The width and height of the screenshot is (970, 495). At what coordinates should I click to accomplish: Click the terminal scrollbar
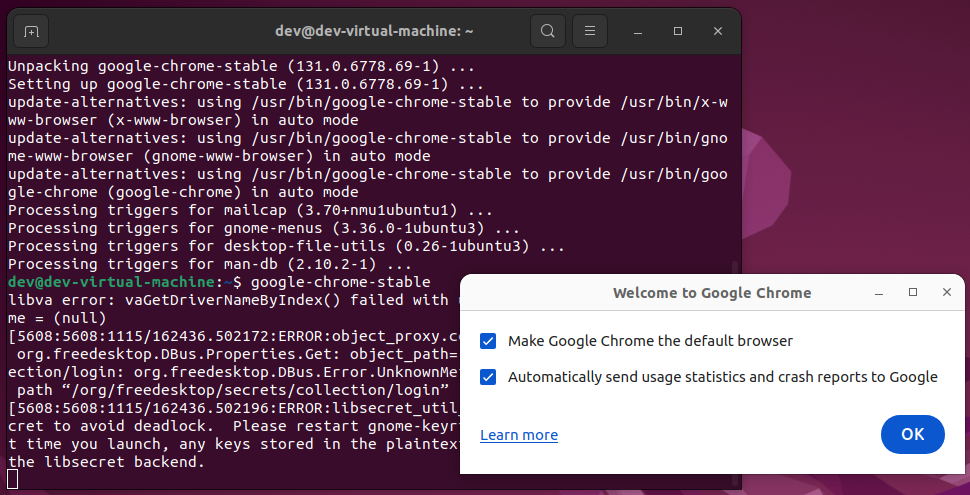click(x=736, y=269)
